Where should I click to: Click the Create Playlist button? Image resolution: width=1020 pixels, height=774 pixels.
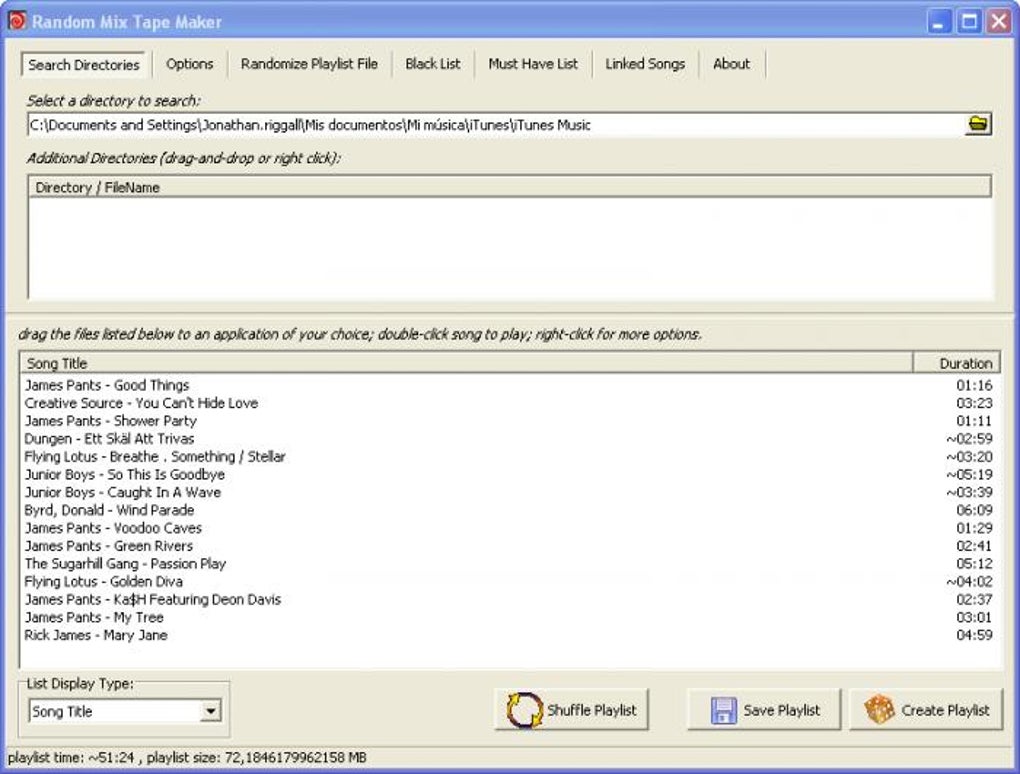click(926, 710)
